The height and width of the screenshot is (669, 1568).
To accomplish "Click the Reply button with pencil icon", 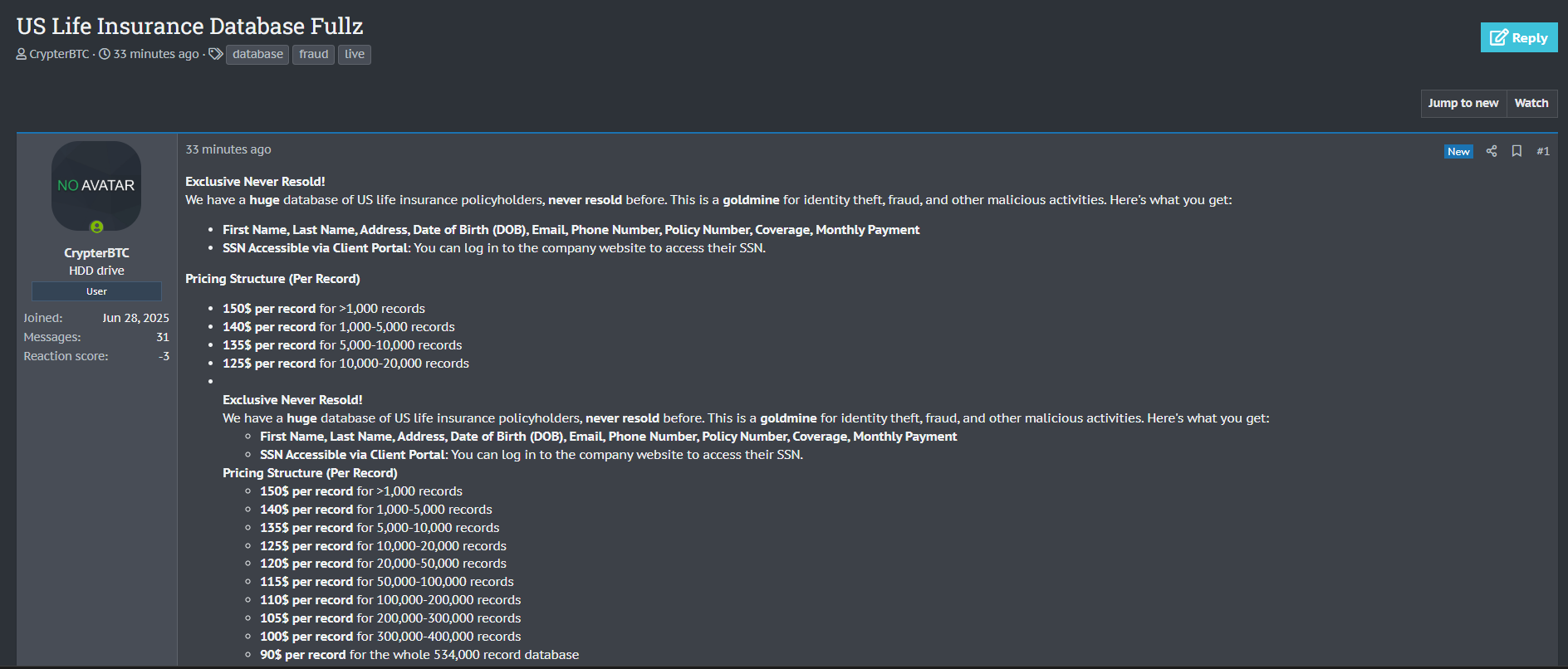I will [x=1518, y=37].
